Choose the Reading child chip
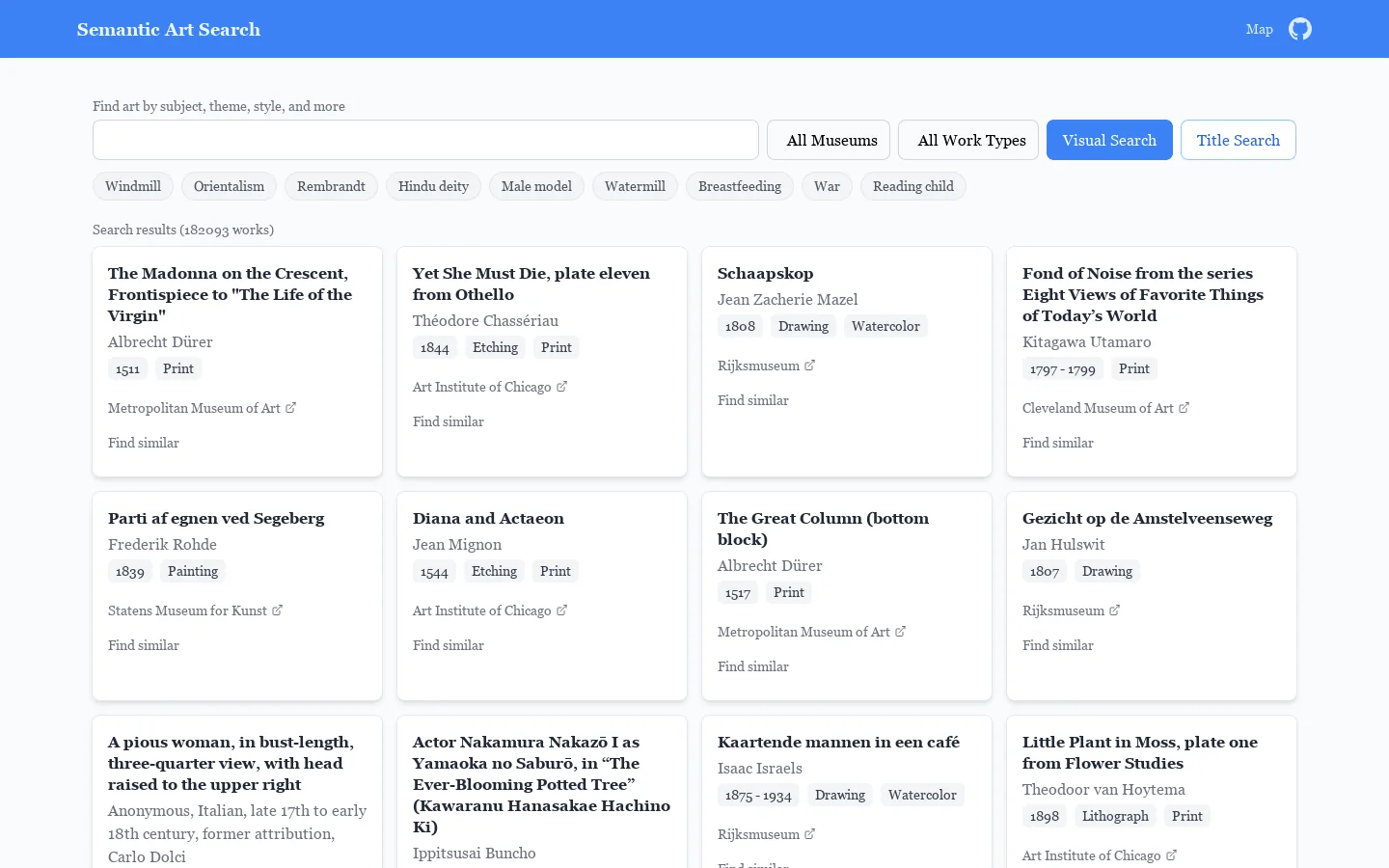This screenshot has width=1389, height=868. 913,186
